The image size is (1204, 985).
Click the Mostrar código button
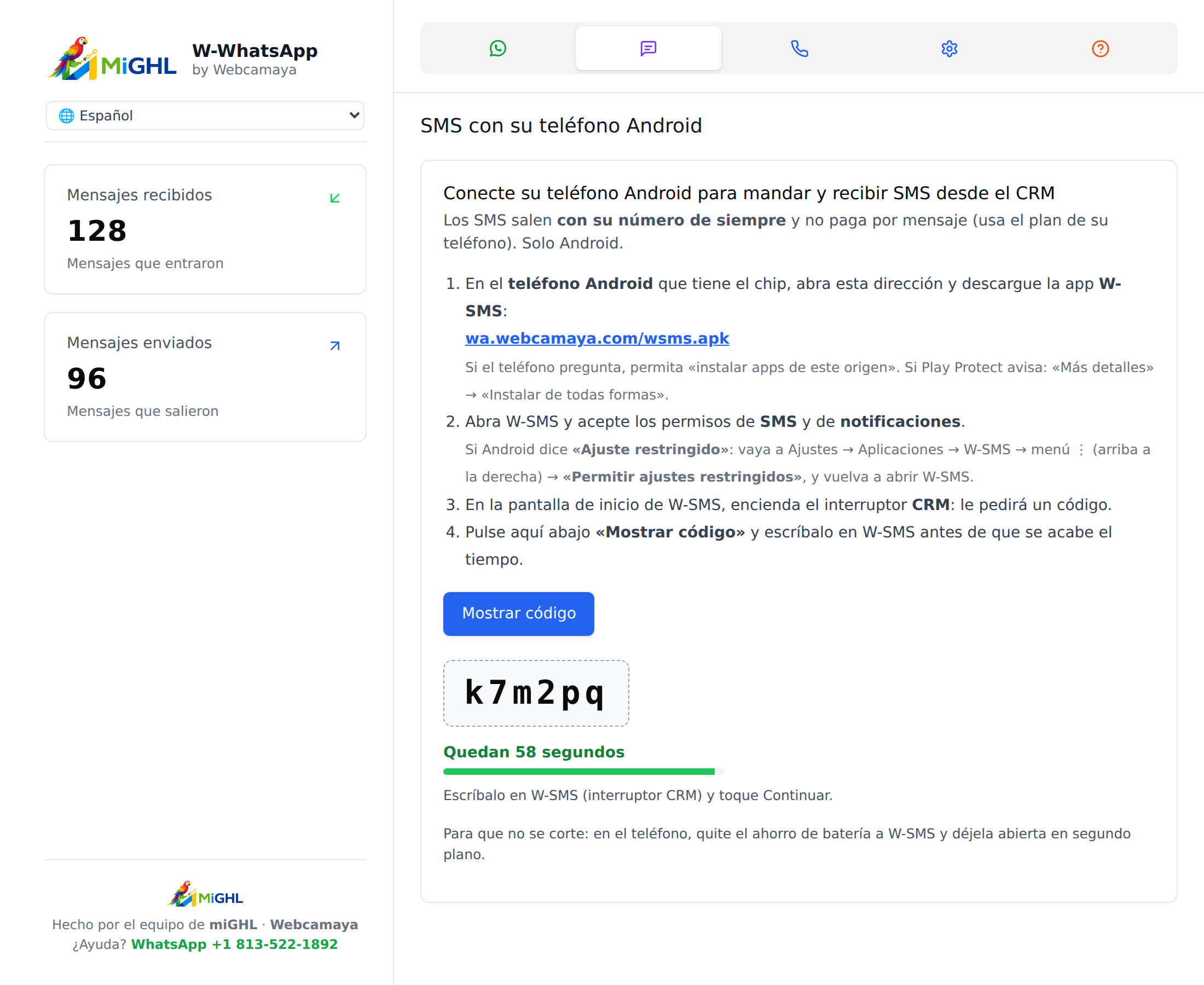click(x=519, y=614)
